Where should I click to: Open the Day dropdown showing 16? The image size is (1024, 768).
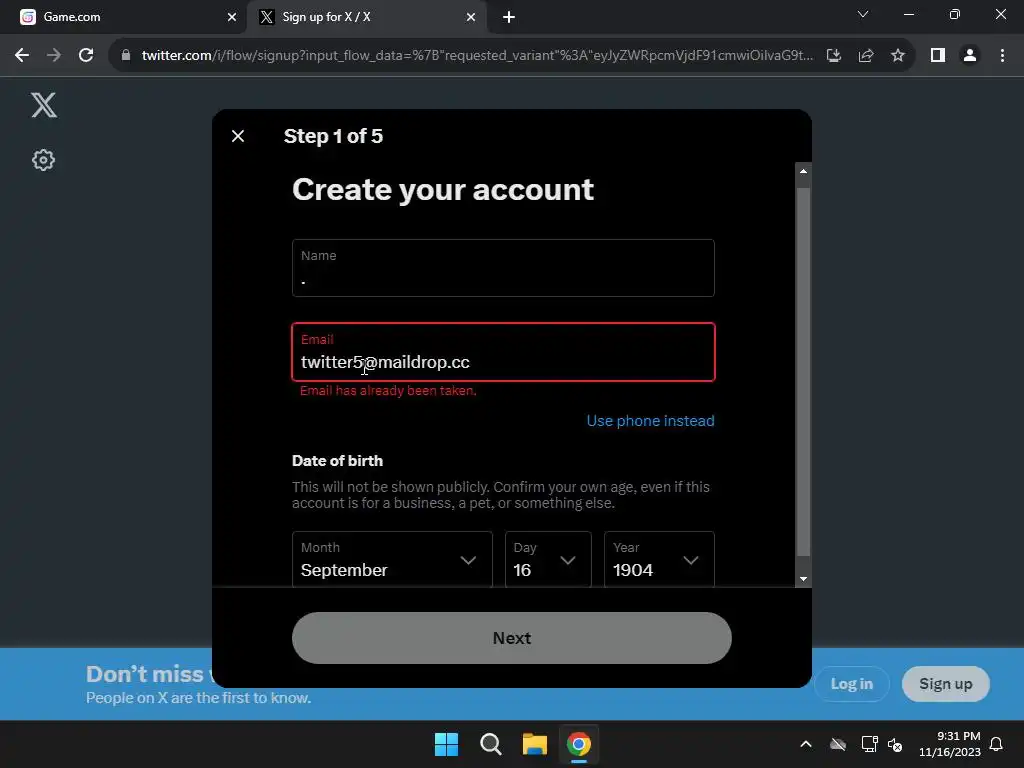(x=548, y=560)
